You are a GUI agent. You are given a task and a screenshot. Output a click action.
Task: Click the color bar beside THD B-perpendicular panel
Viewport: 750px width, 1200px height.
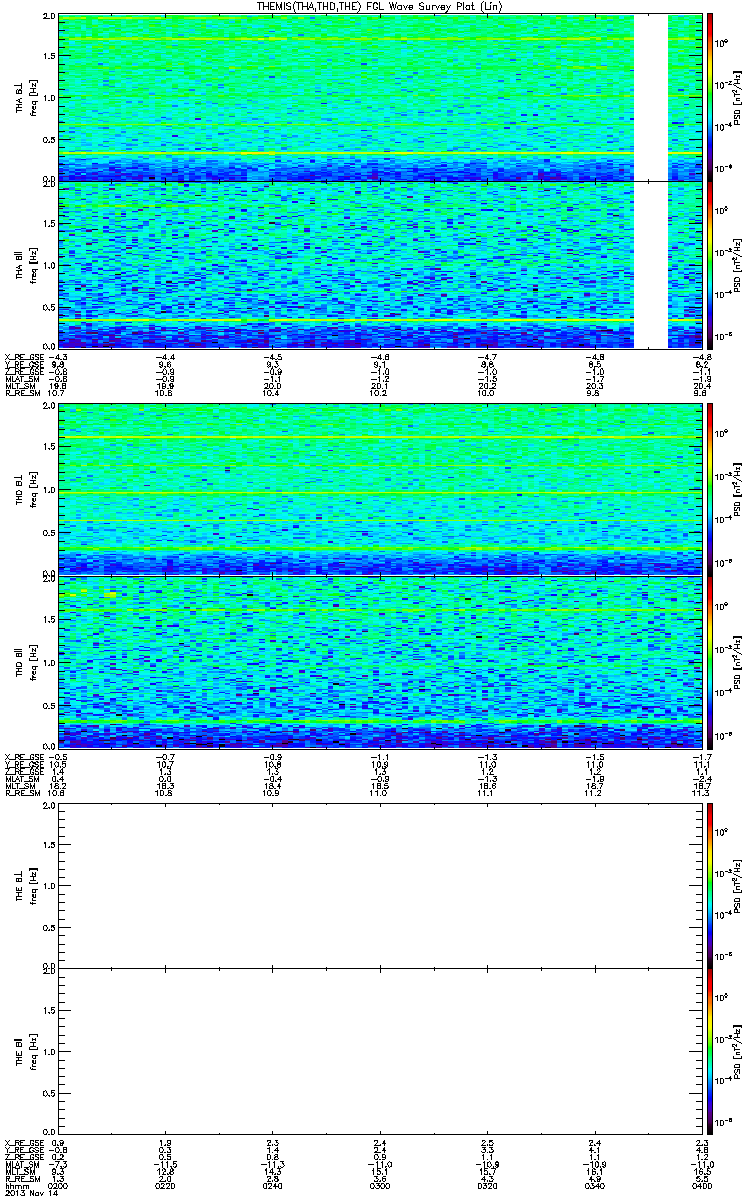(709, 490)
